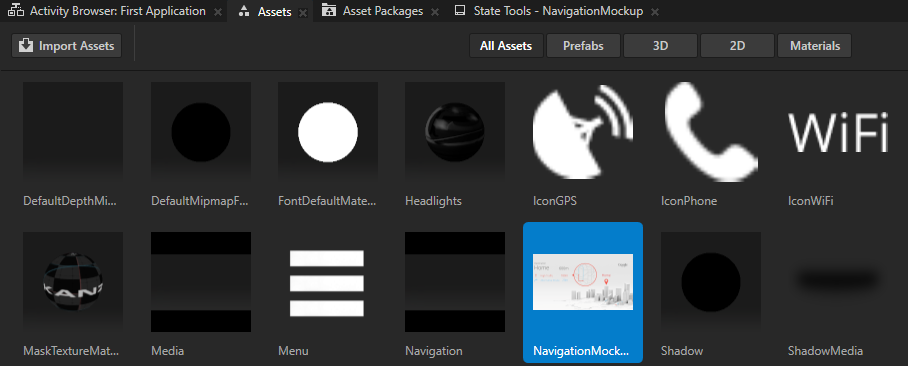Select the Menu hamburger icon asset

click(328, 282)
